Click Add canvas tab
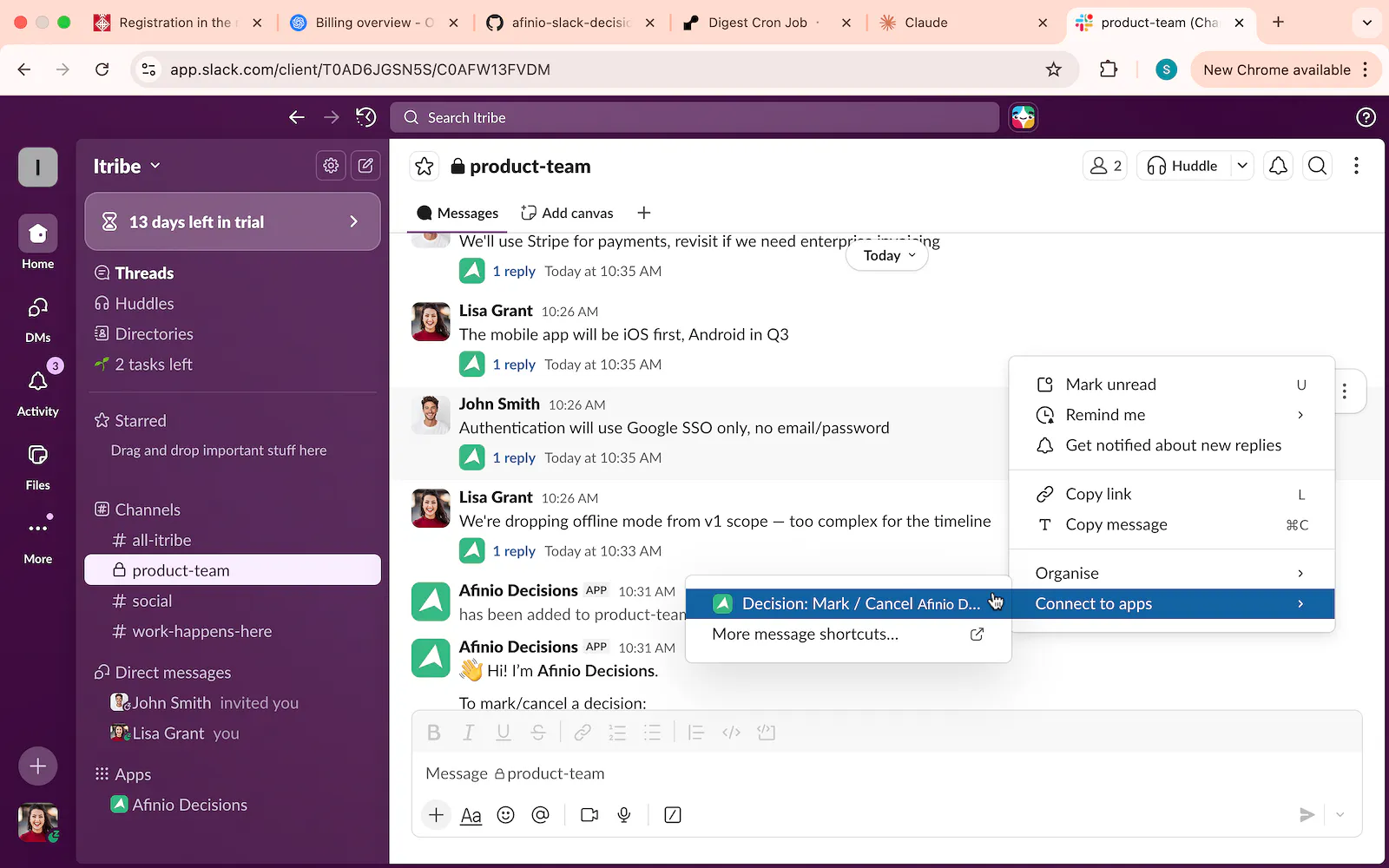The height and width of the screenshot is (868, 1389). pos(567,214)
